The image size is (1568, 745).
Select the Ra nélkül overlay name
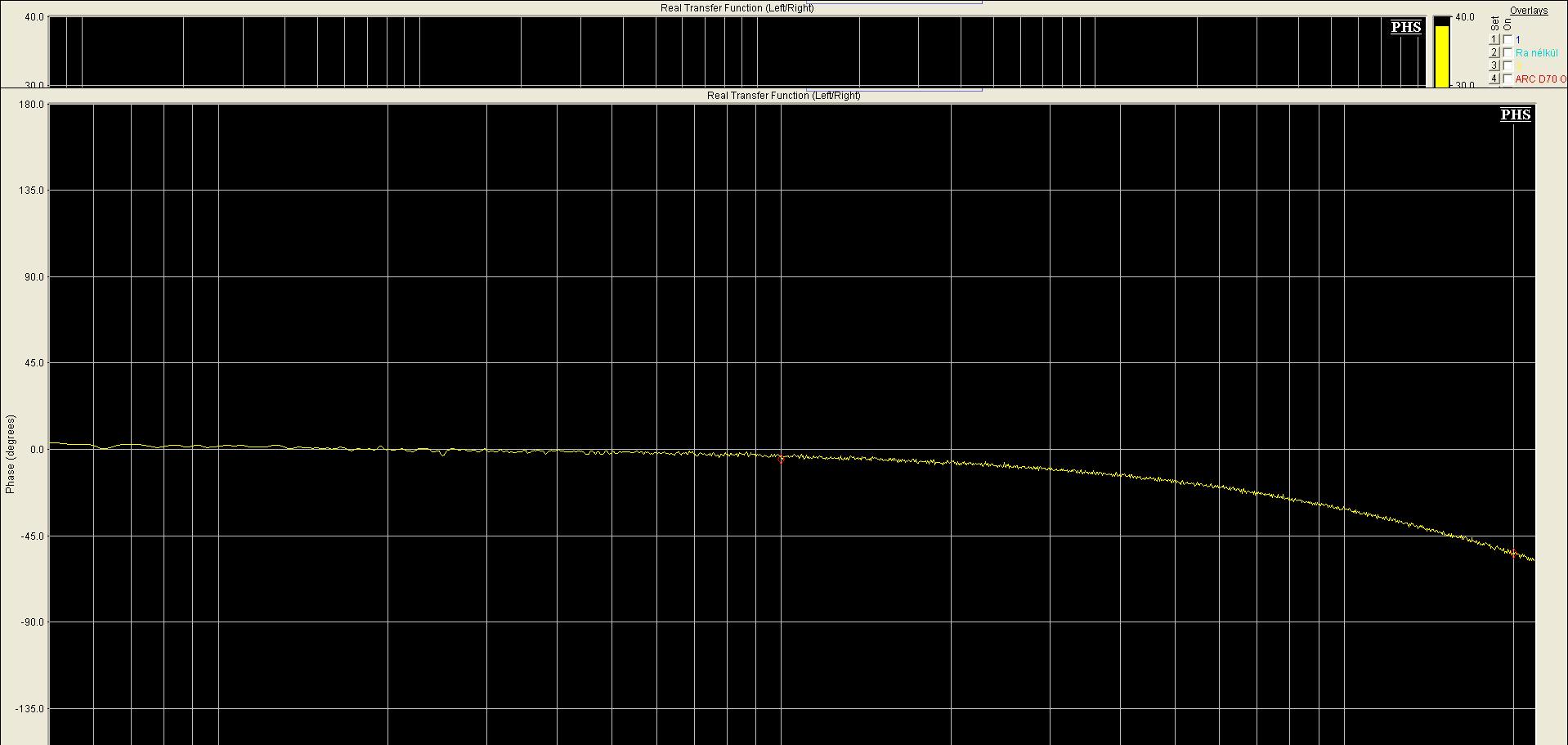click(1536, 53)
